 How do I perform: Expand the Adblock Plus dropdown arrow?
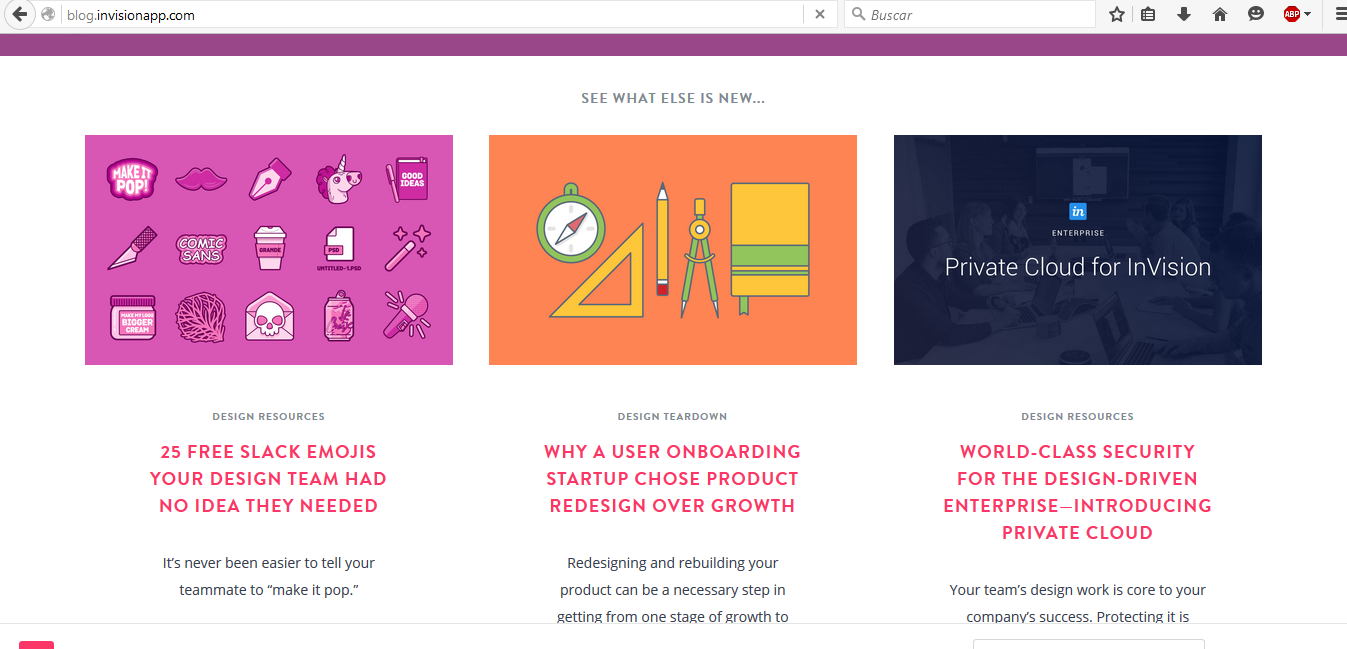[x=1308, y=14]
